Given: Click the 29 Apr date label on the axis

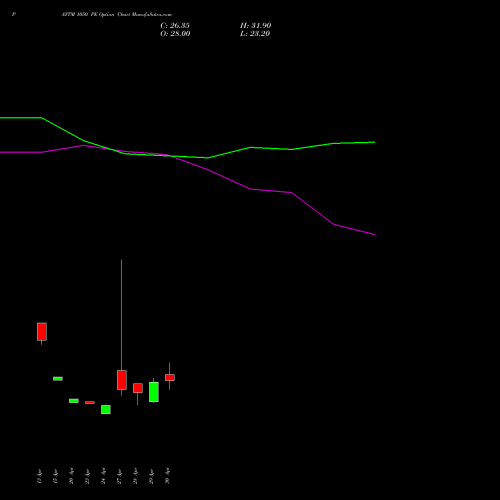Looking at the screenshot, I should click(151, 476).
